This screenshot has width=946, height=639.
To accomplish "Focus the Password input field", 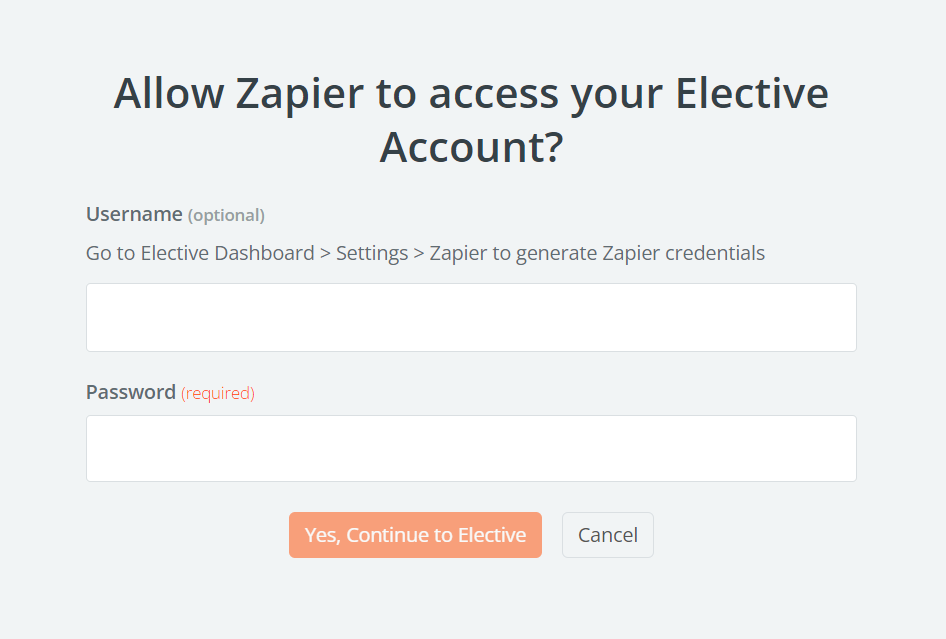I will tap(471, 448).
